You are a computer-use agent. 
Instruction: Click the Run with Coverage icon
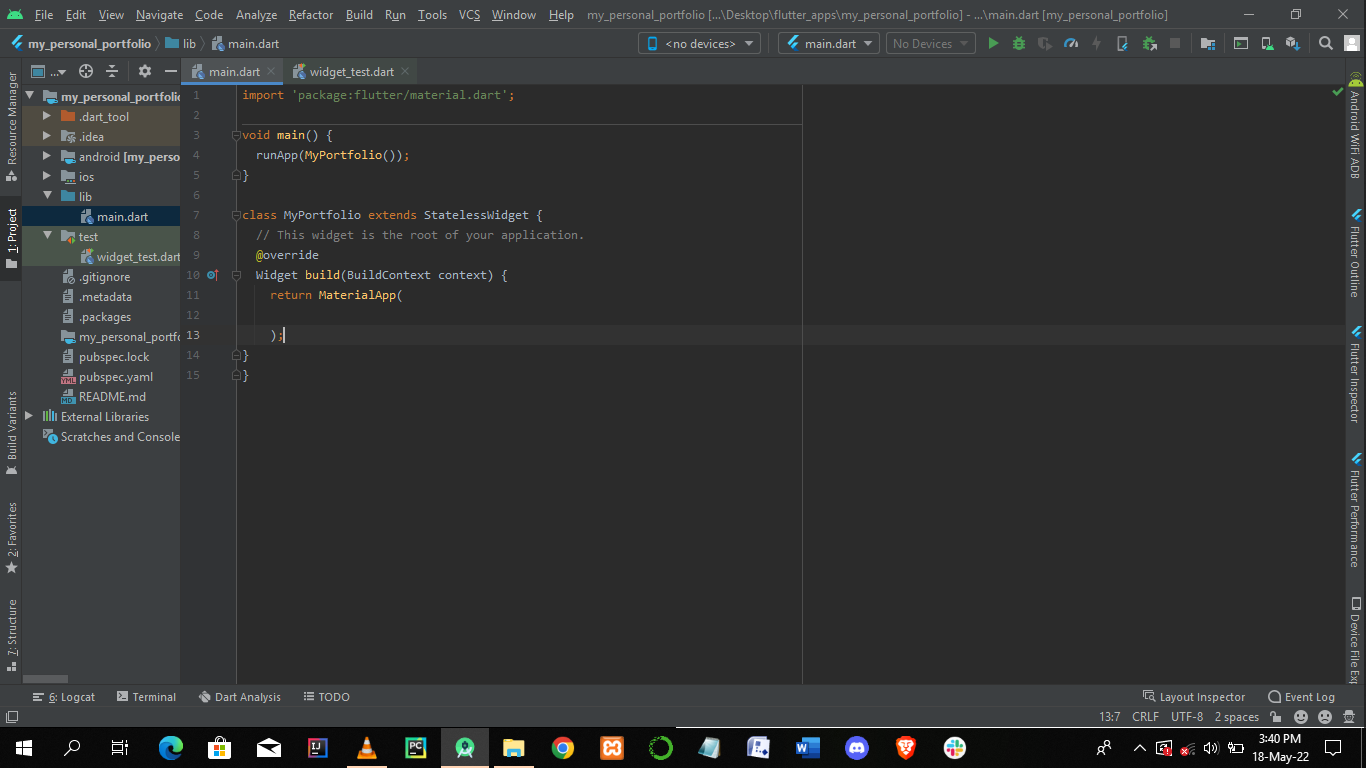(x=1045, y=44)
